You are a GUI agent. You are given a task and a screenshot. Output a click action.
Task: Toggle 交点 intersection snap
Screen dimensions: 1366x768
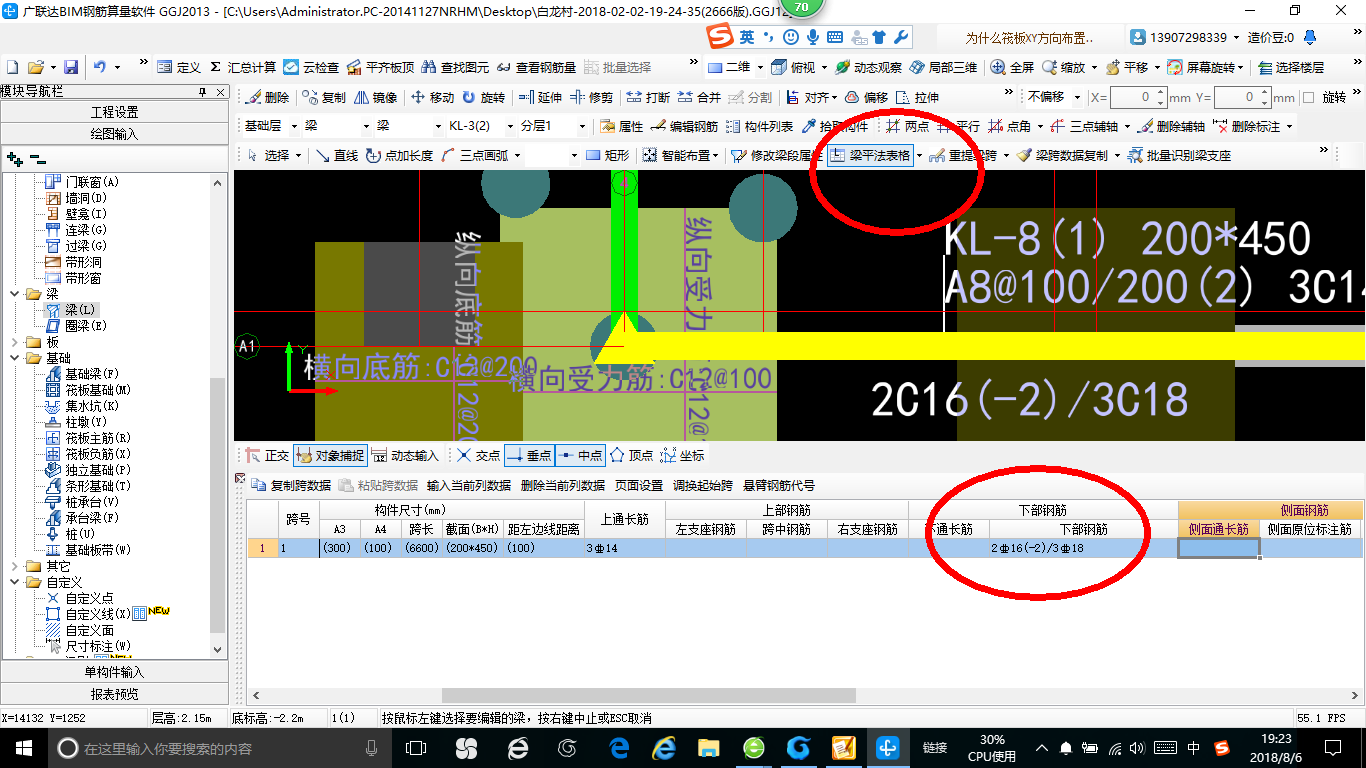478,455
